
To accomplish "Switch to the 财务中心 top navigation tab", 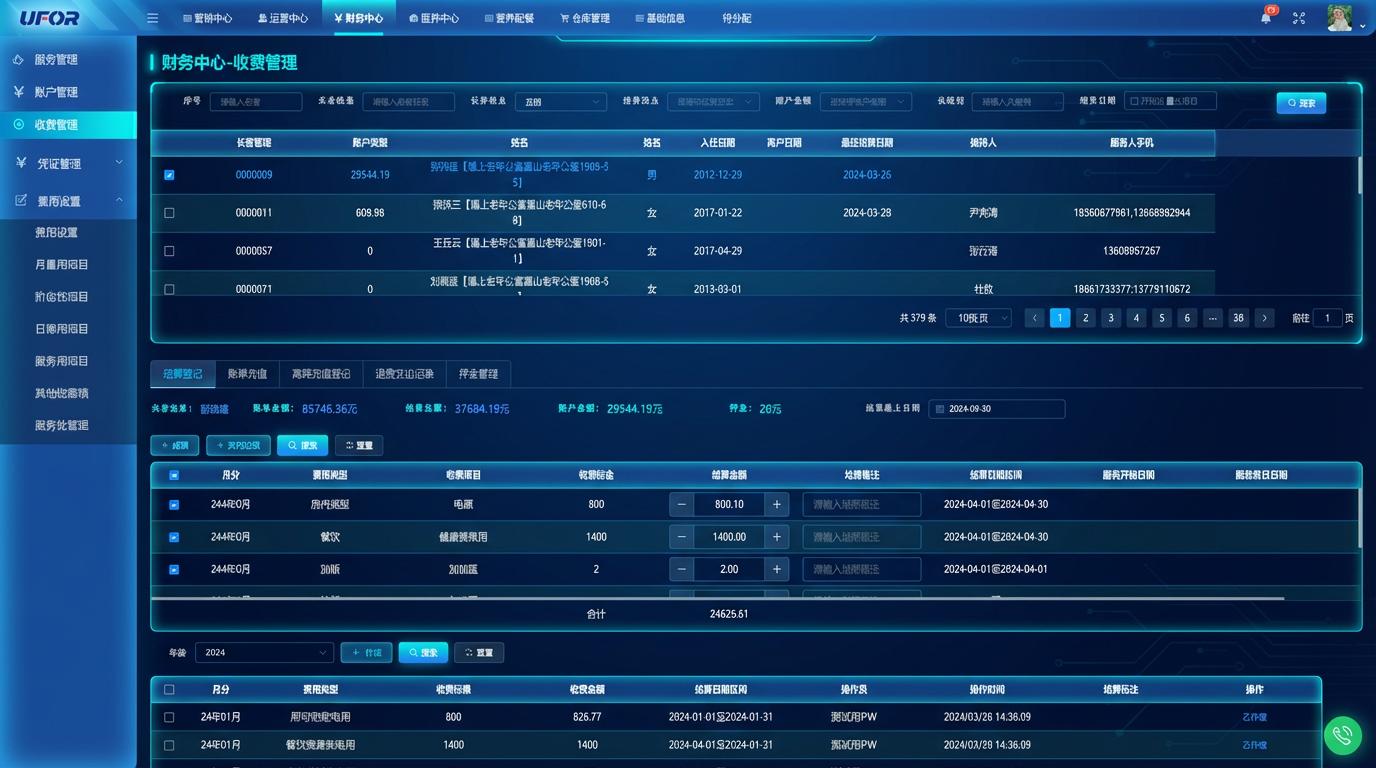I will click(x=357, y=18).
